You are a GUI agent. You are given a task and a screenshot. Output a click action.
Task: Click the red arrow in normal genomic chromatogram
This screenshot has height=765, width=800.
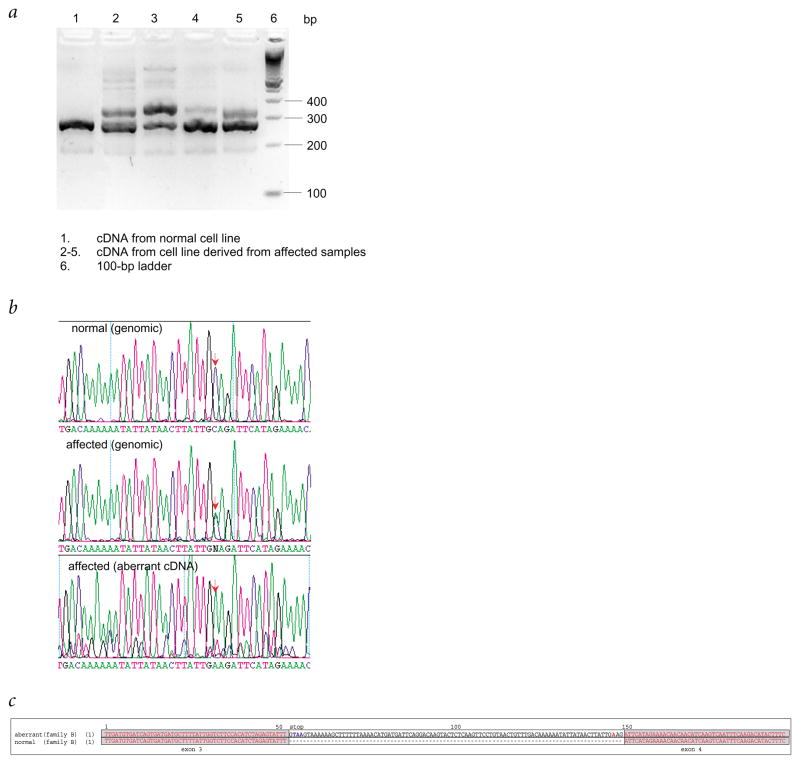tap(214, 359)
